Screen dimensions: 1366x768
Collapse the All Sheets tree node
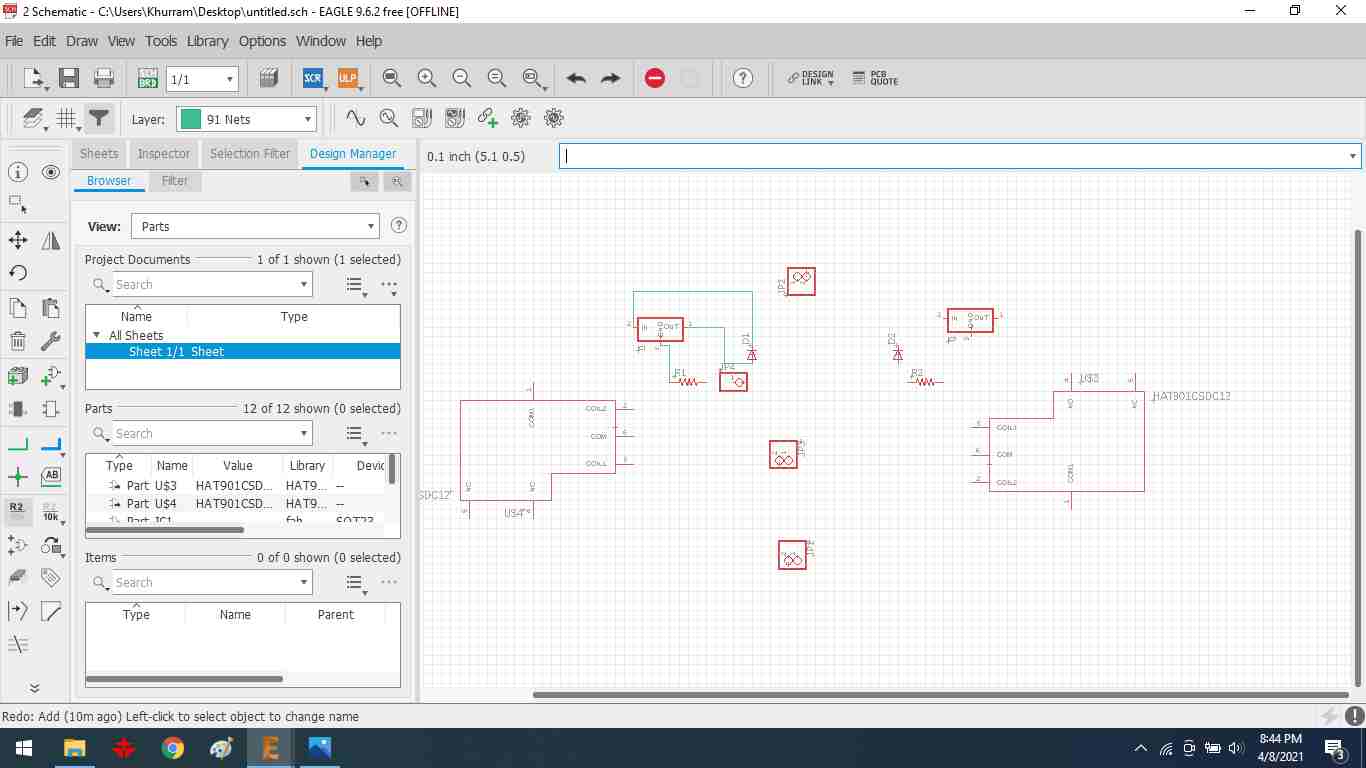click(x=97, y=335)
